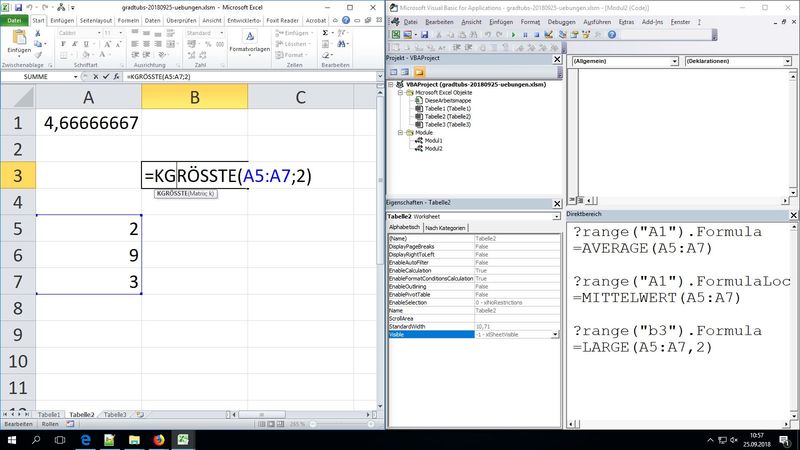Click the AutoSum sigma icon
This screenshot has width=800, height=450.
[323, 32]
